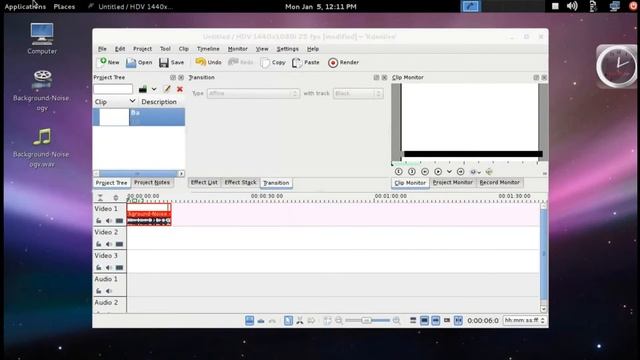Click the zoom level slider
Screen dimensions: 640x360
tap(367, 321)
